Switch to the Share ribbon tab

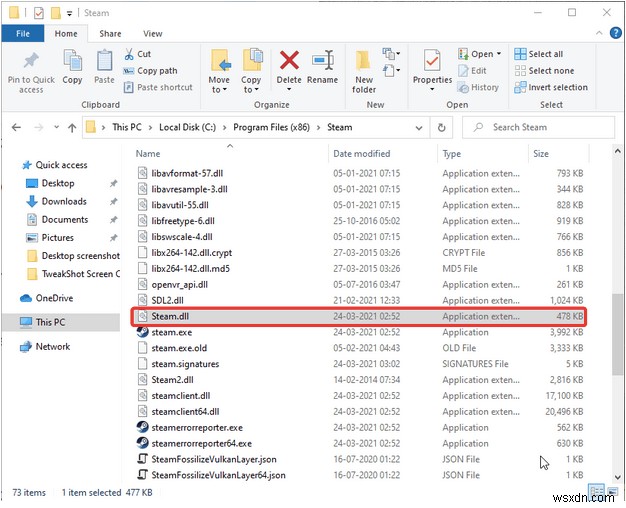(110, 34)
